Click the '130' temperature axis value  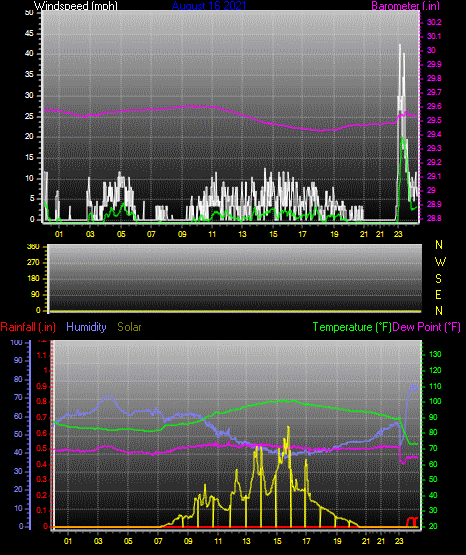pyautogui.click(x=435, y=354)
